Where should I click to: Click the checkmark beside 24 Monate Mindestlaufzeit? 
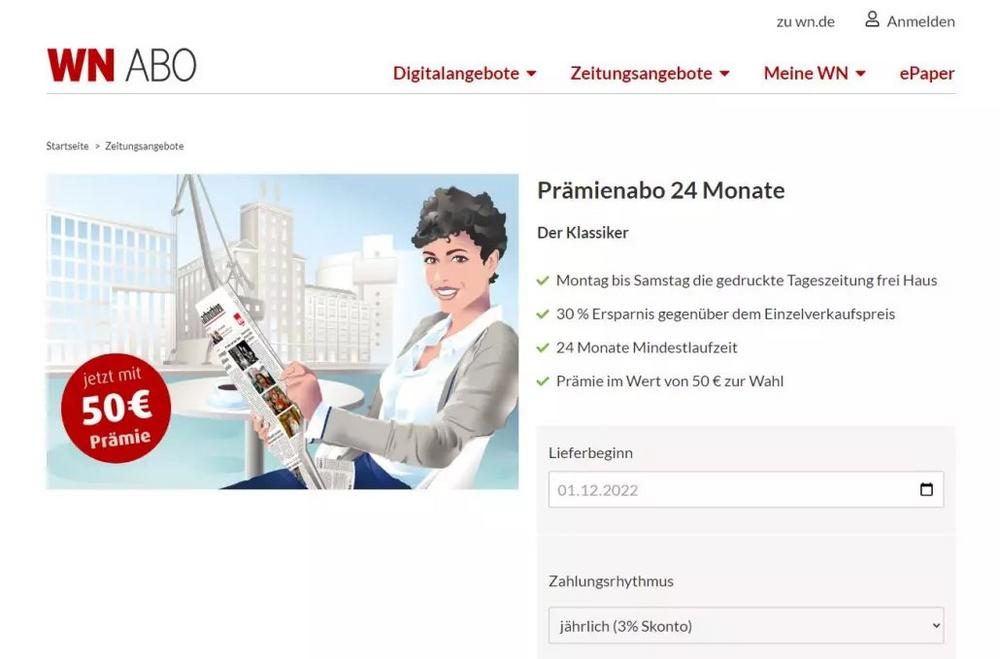pos(543,348)
